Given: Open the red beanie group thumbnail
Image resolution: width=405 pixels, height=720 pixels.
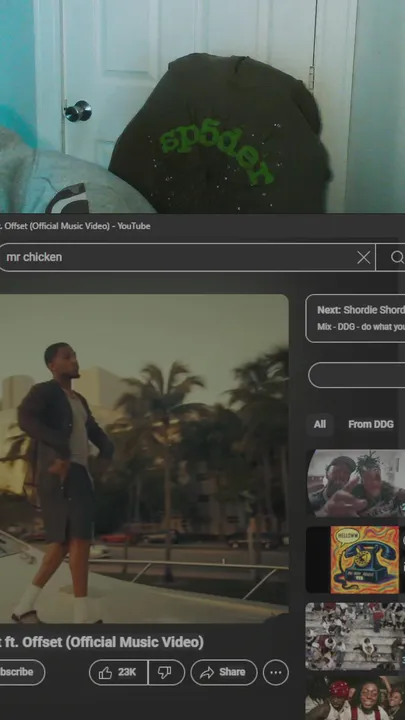Looking at the screenshot, I should (x=356, y=698).
